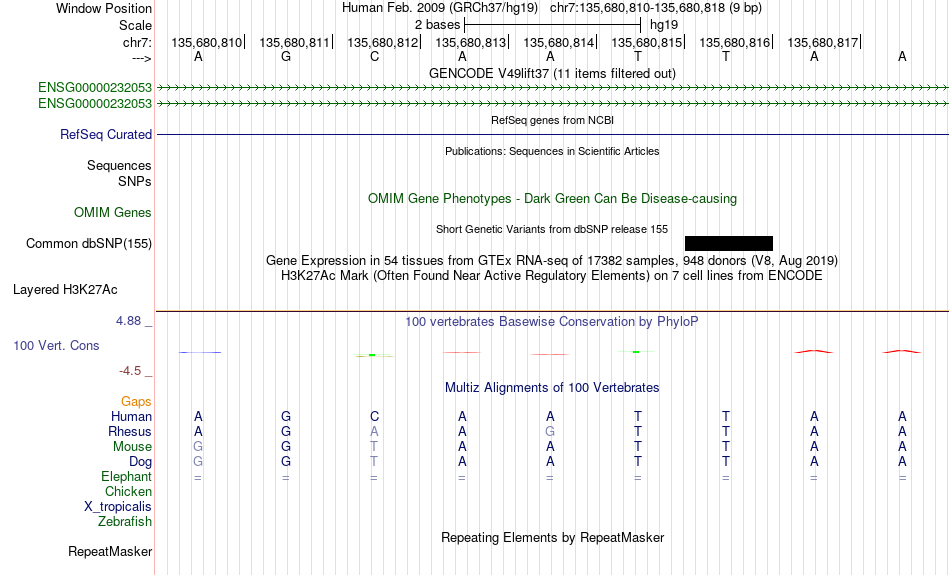The height and width of the screenshot is (575, 950).
Task: Select the Rhesus species label
Action: 130,431
